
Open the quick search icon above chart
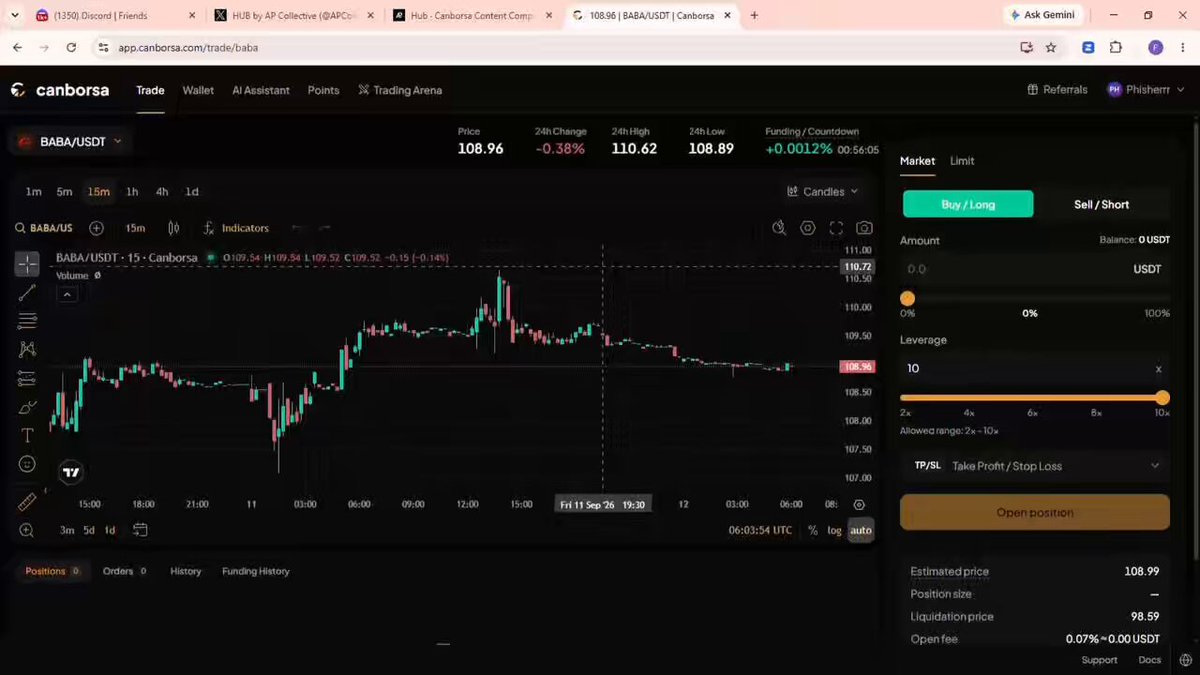pyautogui.click(x=779, y=228)
